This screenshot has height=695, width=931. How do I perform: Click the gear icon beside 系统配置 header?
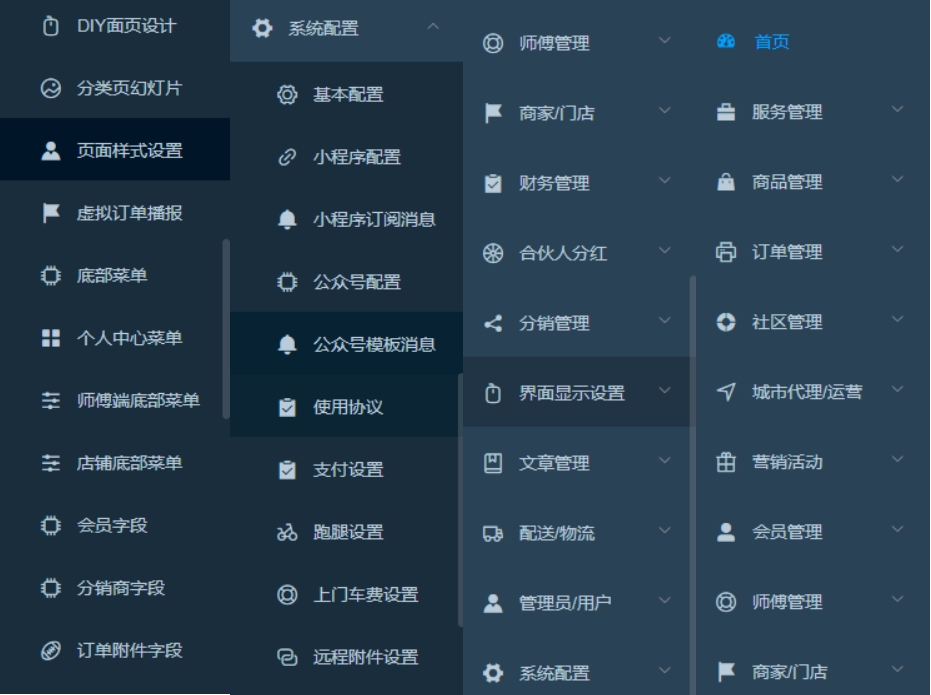(262, 28)
